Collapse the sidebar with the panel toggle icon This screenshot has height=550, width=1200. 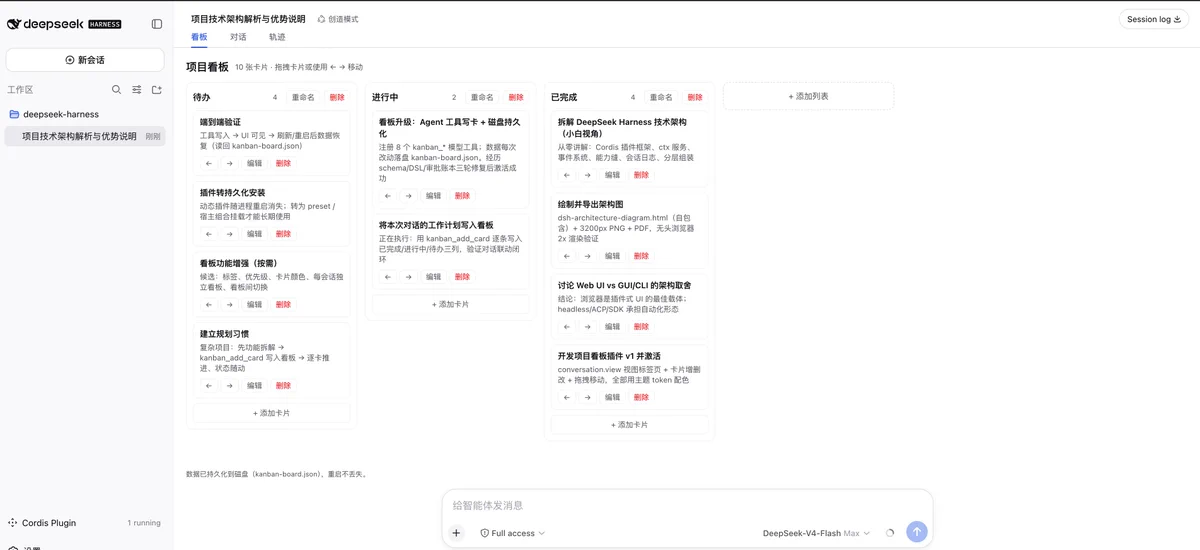point(157,24)
